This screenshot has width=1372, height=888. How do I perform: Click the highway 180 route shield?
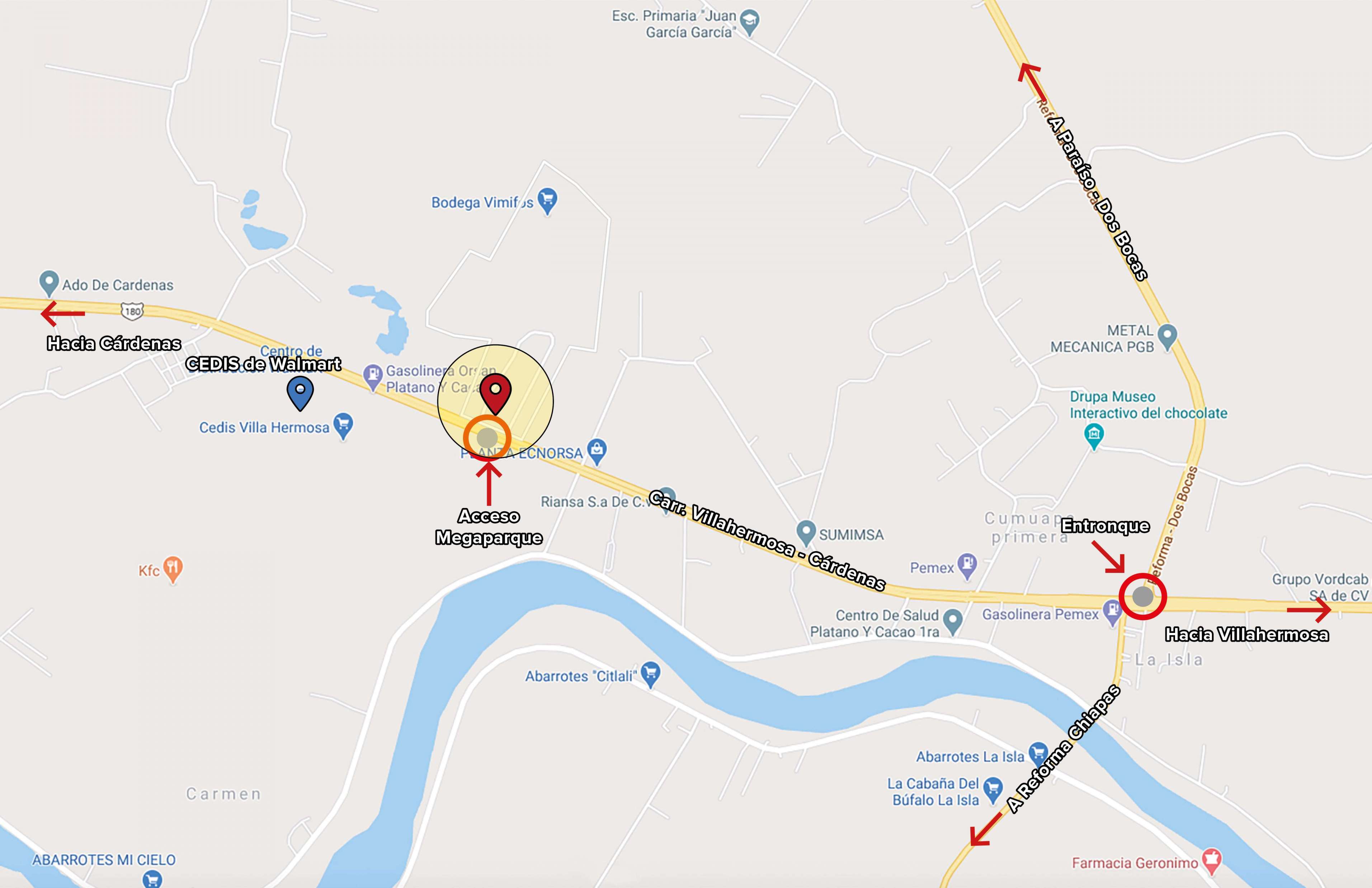point(133,311)
